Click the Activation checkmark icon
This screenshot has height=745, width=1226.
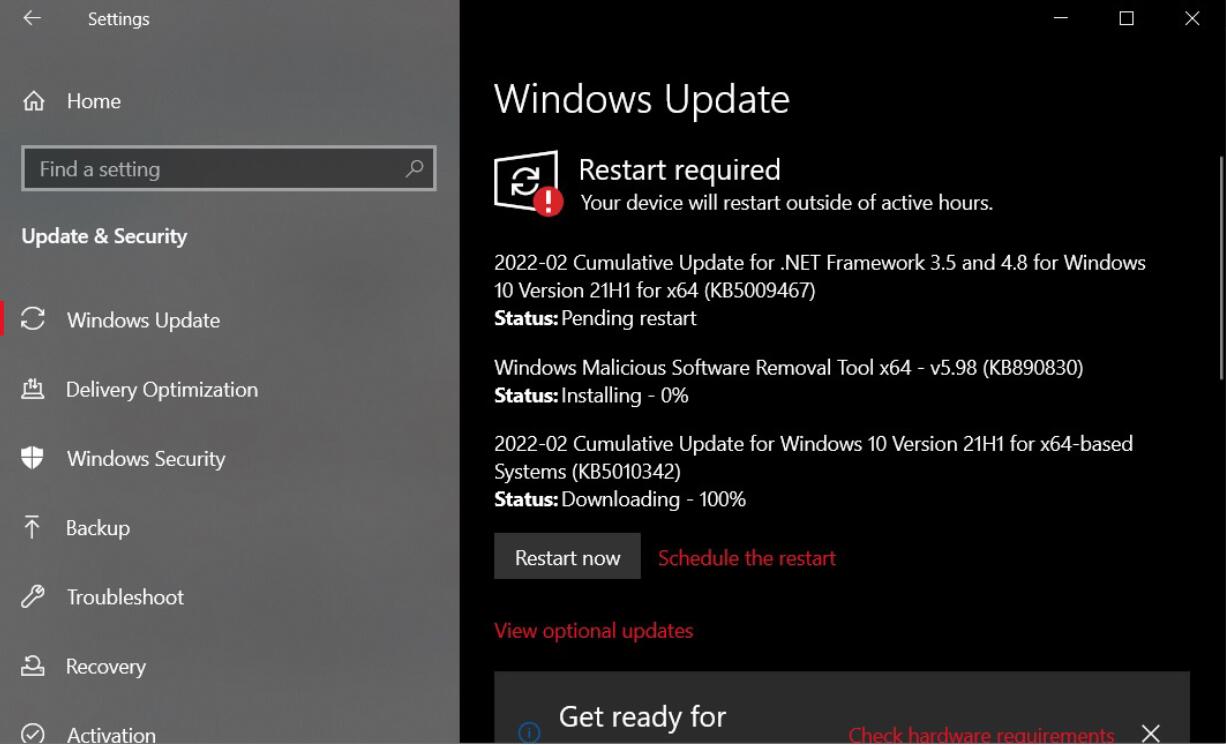(x=33, y=734)
